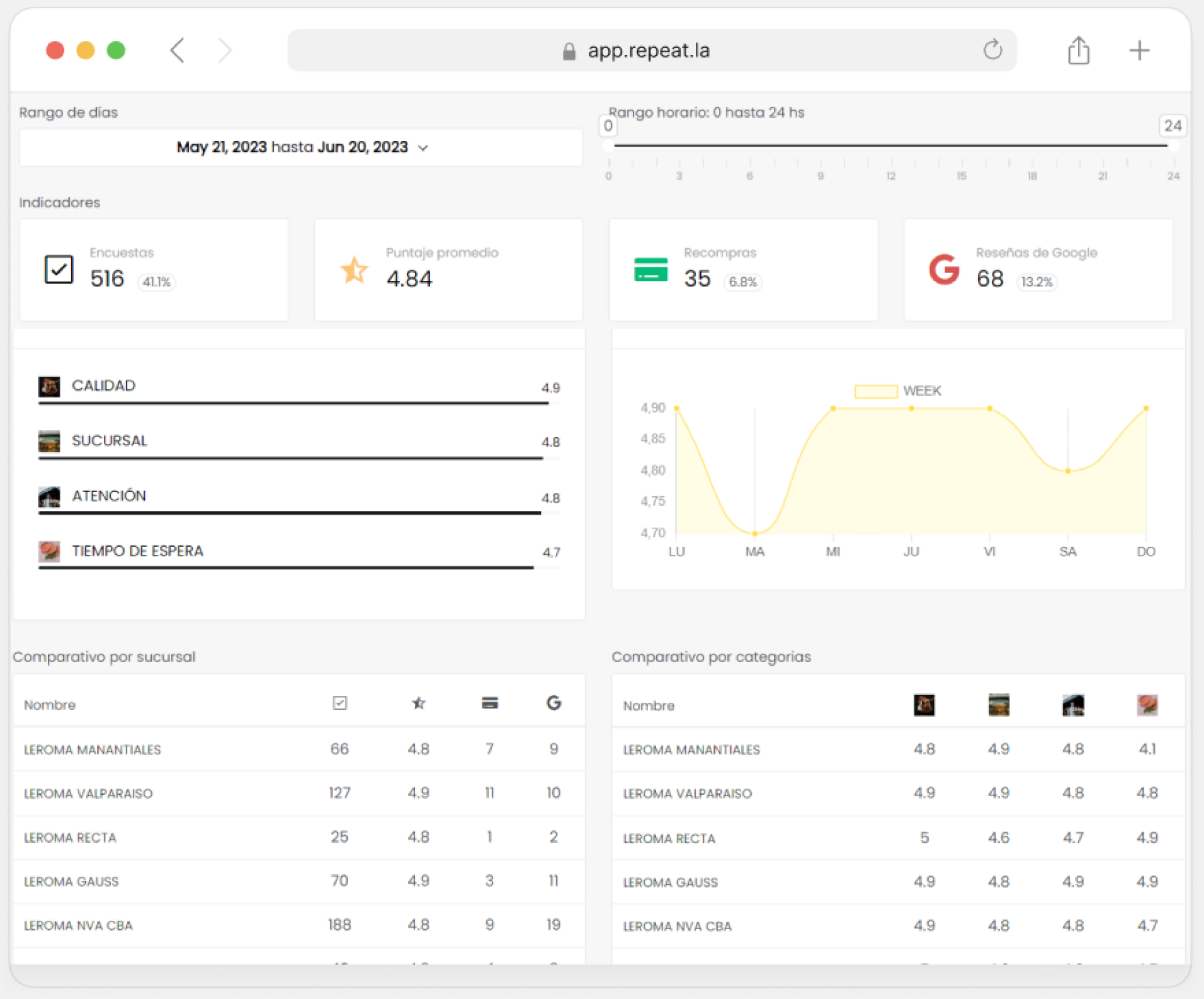Click LEROMA NVA CBA in sucursal table

tap(78, 926)
